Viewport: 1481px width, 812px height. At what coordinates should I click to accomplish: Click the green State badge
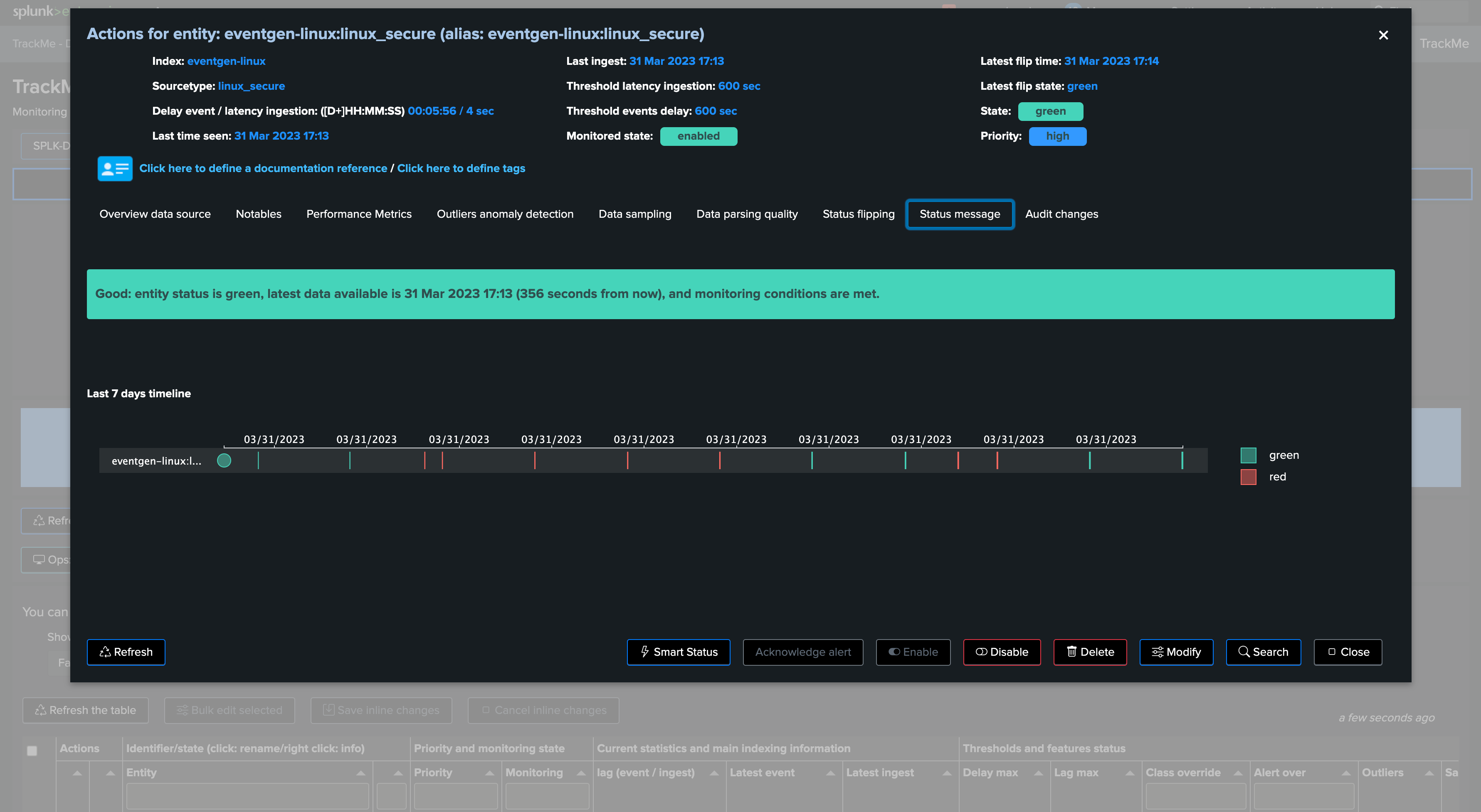[x=1050, y=111]
